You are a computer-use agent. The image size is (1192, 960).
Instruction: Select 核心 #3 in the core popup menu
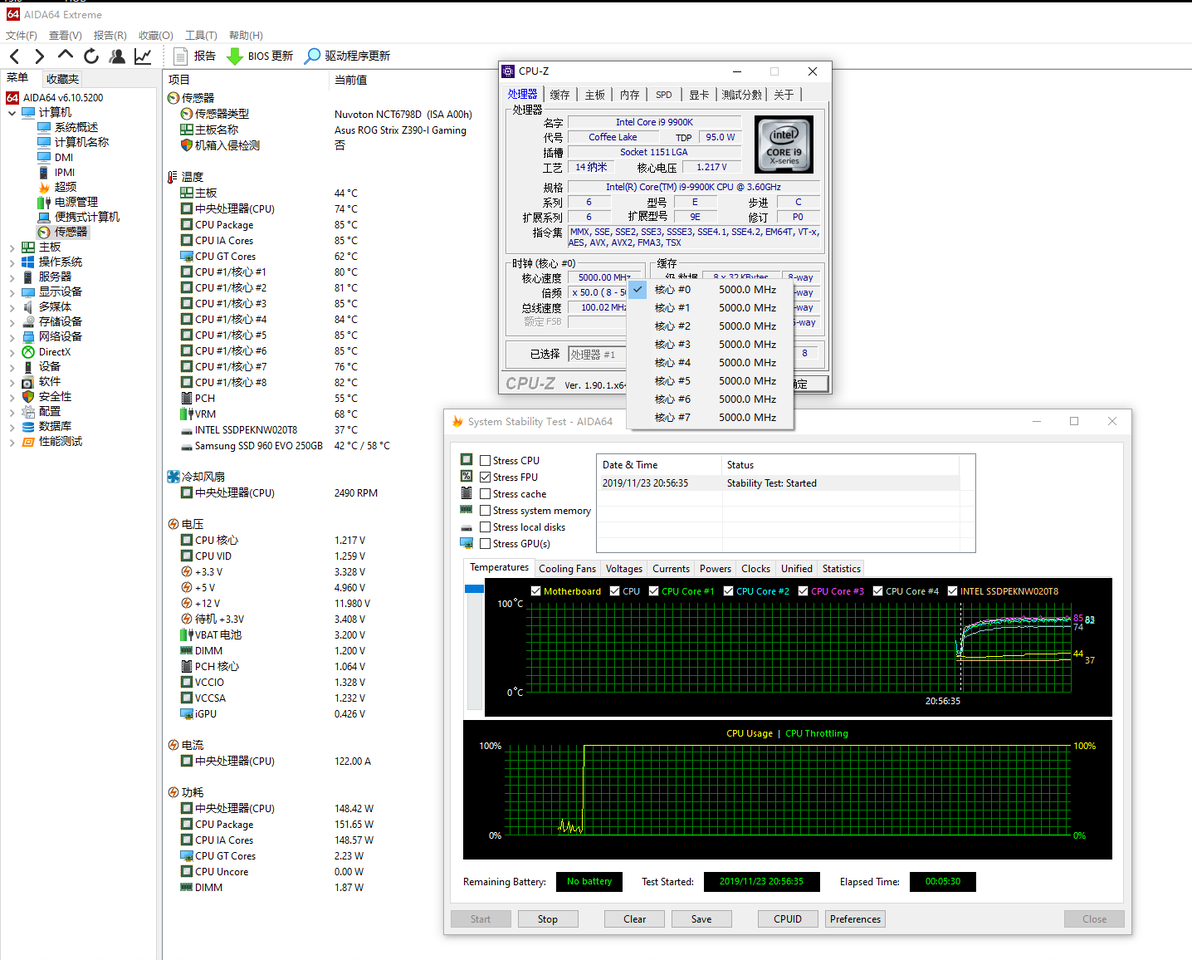(x=710, y=344)
